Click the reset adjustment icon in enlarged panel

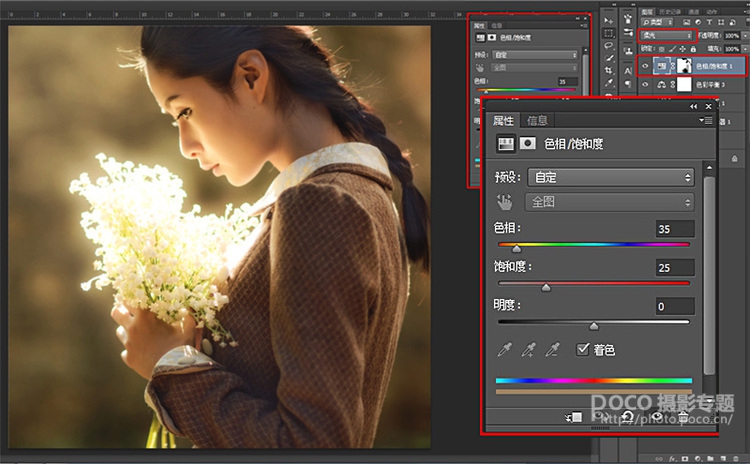pyautogui.click(x=628, y=417)
